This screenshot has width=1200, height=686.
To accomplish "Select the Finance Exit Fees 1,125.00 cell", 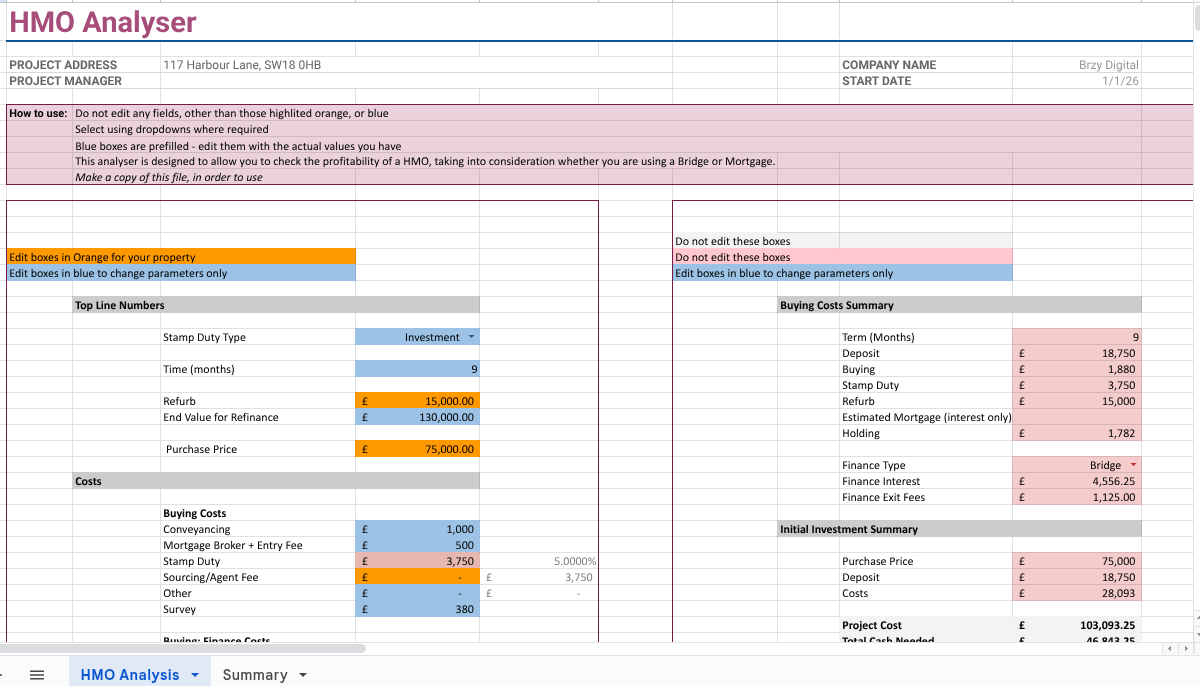I will tap(1076, 497).
